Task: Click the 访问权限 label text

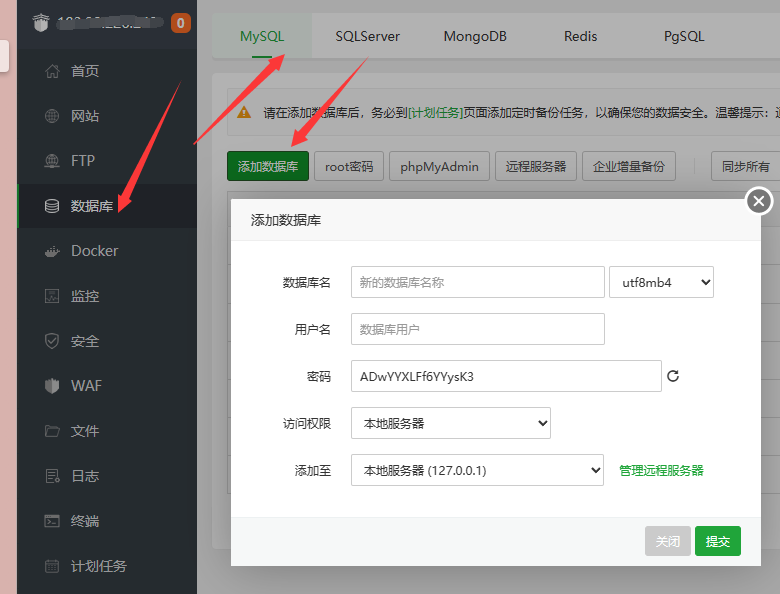Action: click(306, 423)
